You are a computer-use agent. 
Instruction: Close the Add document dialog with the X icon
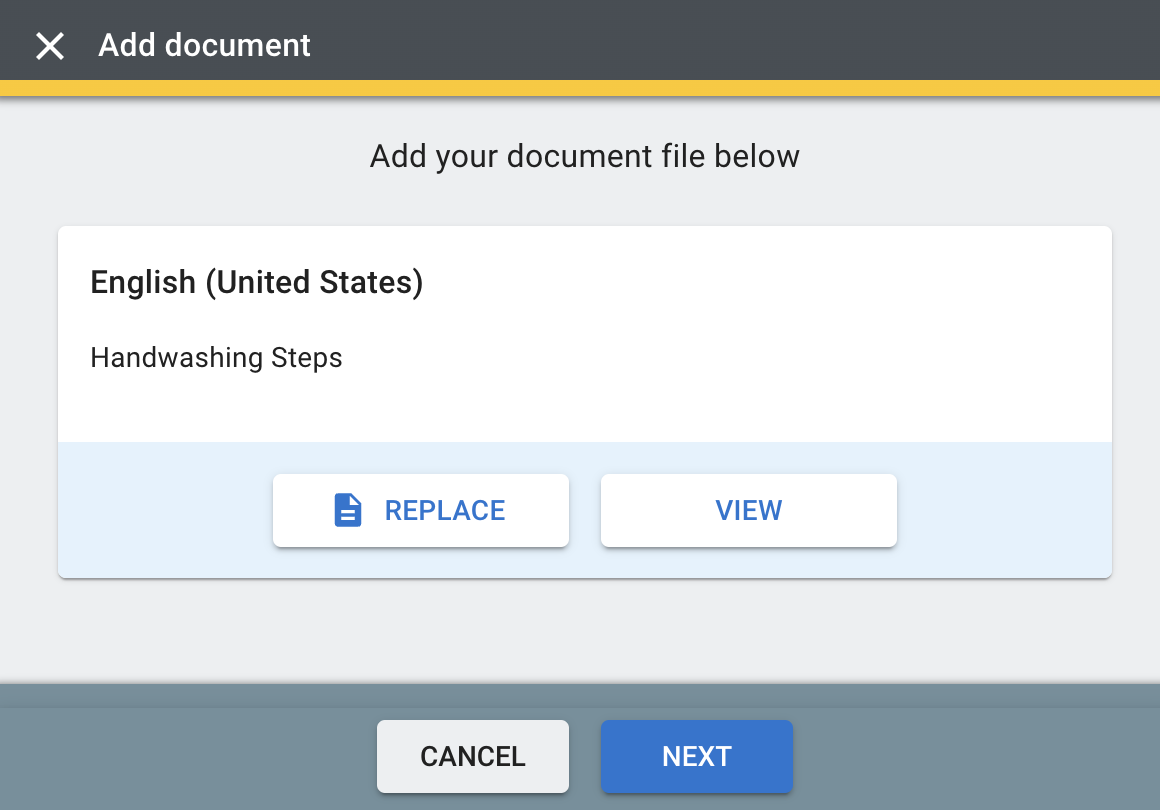click(50, 46)
